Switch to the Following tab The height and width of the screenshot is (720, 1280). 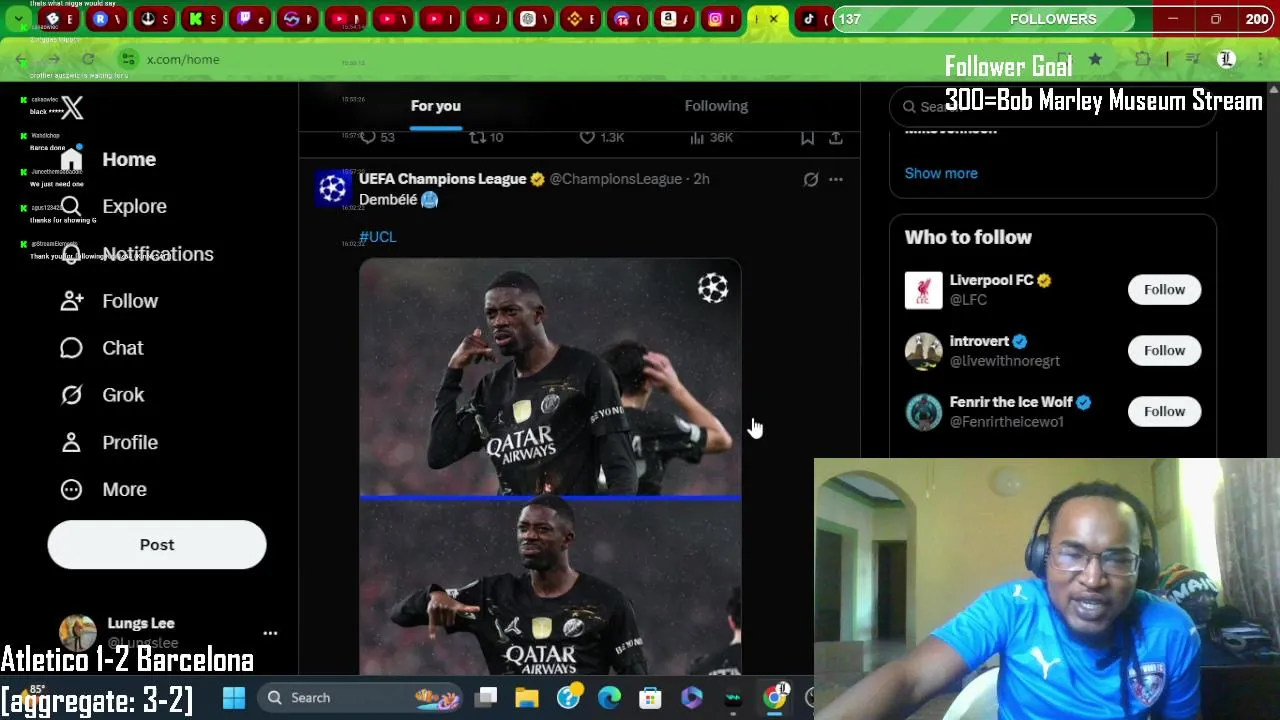716,106
